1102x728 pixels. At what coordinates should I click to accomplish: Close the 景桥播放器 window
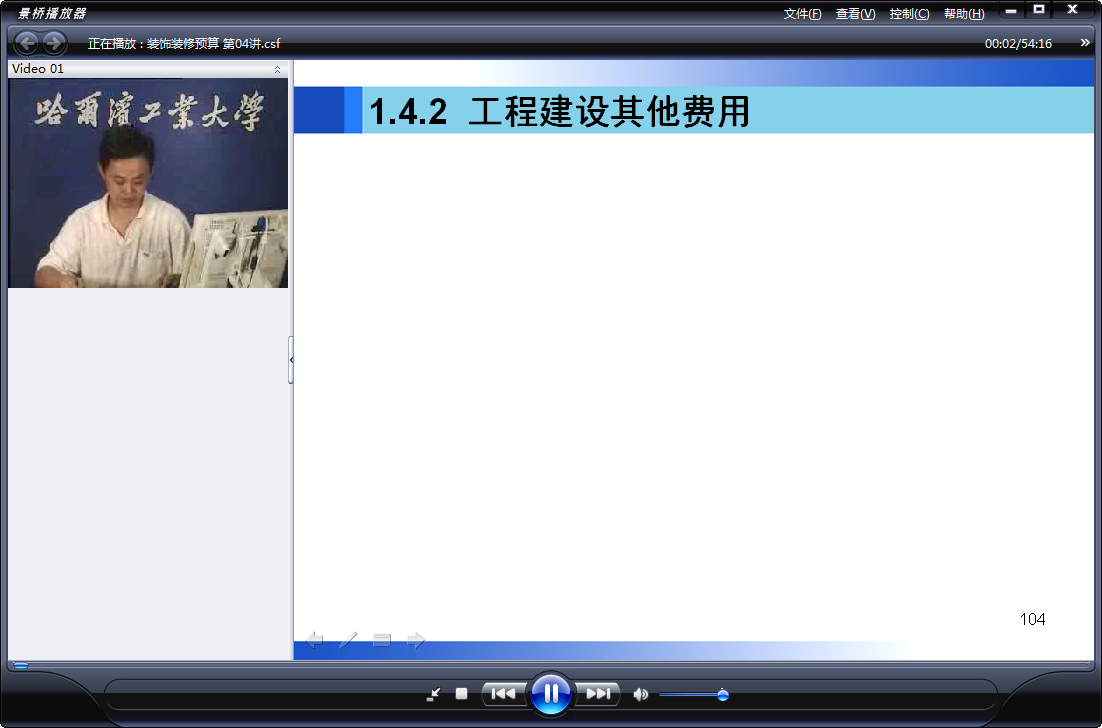click(x=1072, y=9)
